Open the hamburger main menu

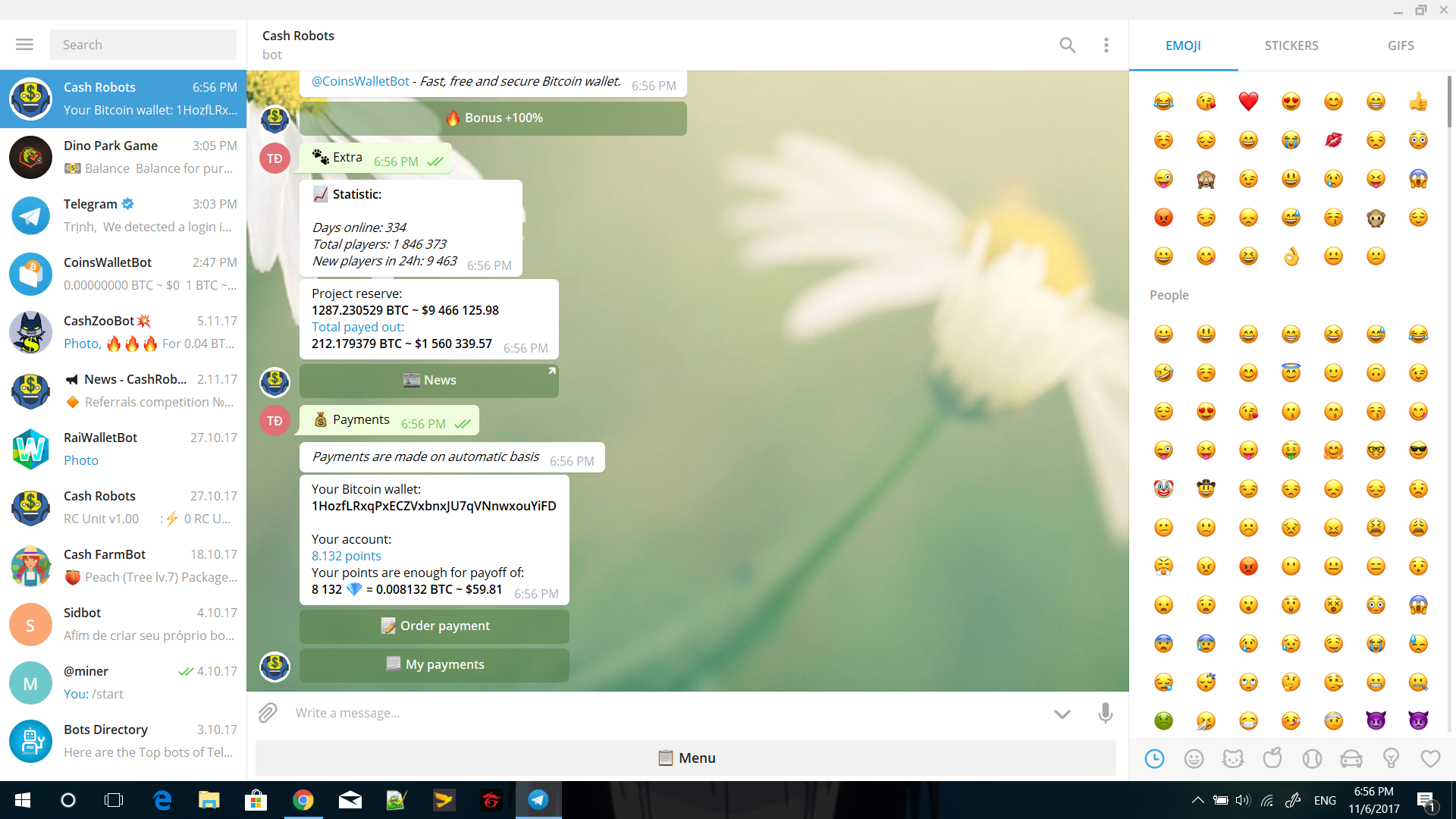click(x=24, y=45)
